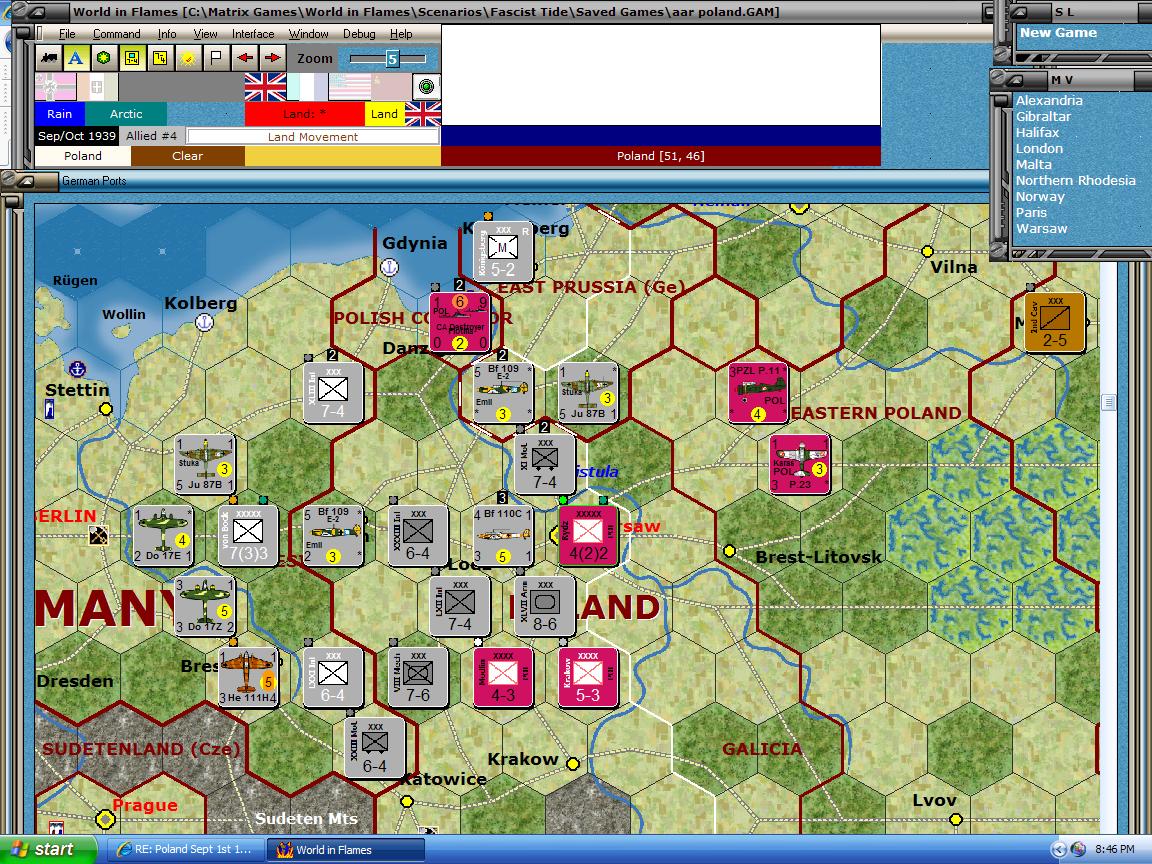Select the Polish Karas P.23 bomber unit

click(799, 464)
